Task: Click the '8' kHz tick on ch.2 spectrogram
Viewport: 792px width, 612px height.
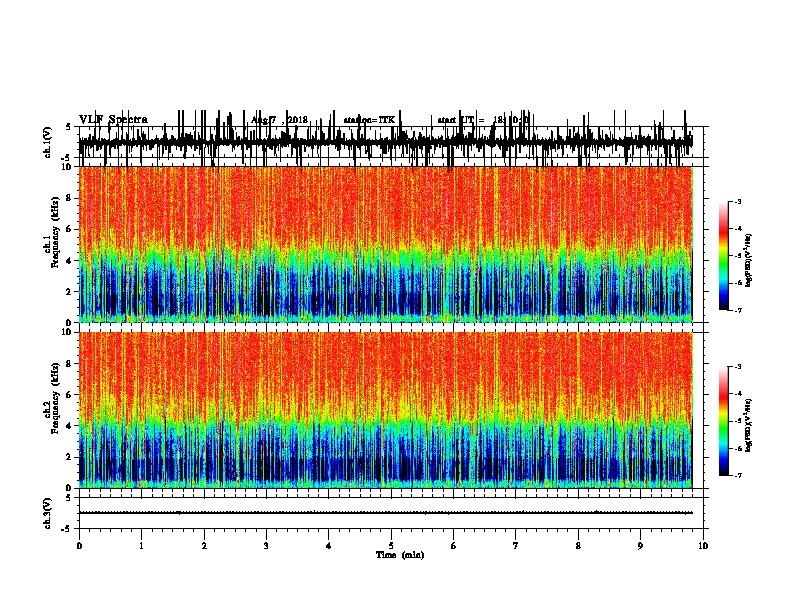Action: 70,364
